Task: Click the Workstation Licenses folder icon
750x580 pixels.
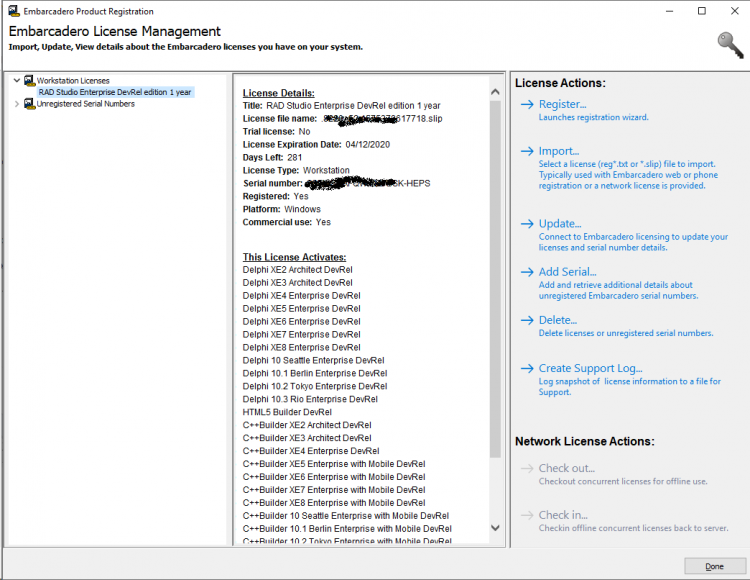Action: 30,80
